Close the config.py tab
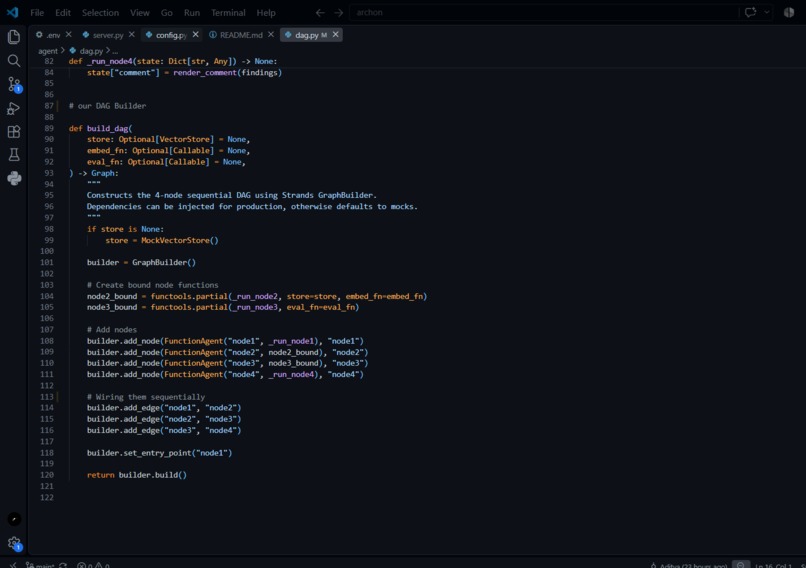The width and height of the screenshot is (806, 568). (x=195, y=34)
